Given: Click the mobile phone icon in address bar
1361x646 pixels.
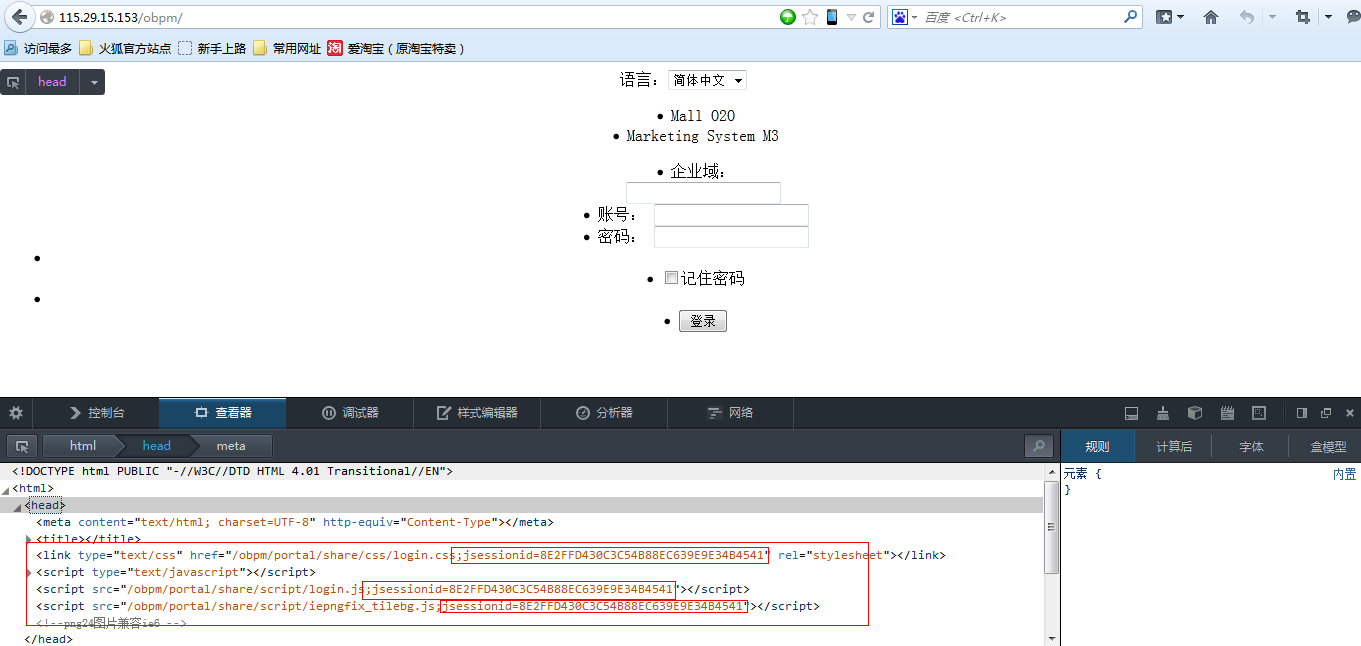Looking at the screenshot, I should pyautogui.click(x=831, y=17).
